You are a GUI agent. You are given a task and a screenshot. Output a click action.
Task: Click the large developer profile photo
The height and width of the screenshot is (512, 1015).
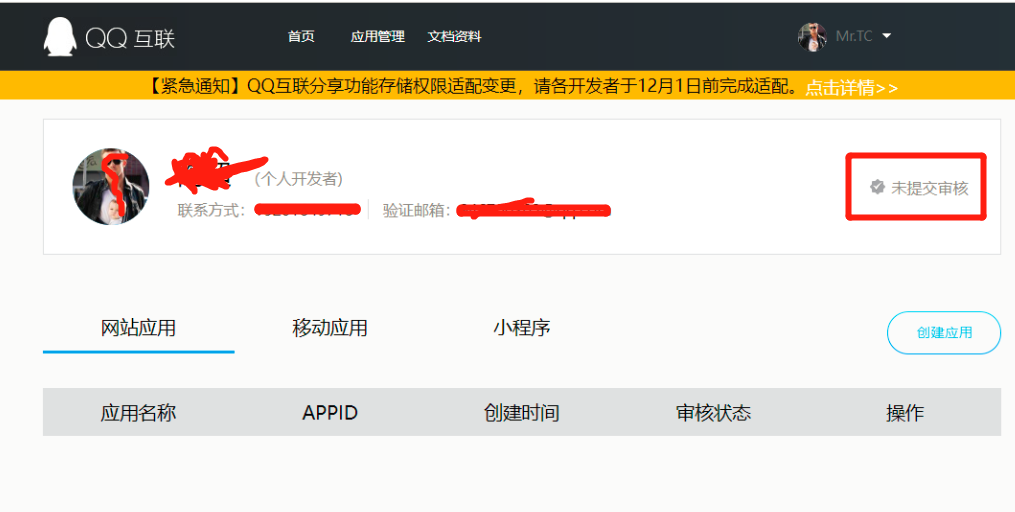click(111, 187)
